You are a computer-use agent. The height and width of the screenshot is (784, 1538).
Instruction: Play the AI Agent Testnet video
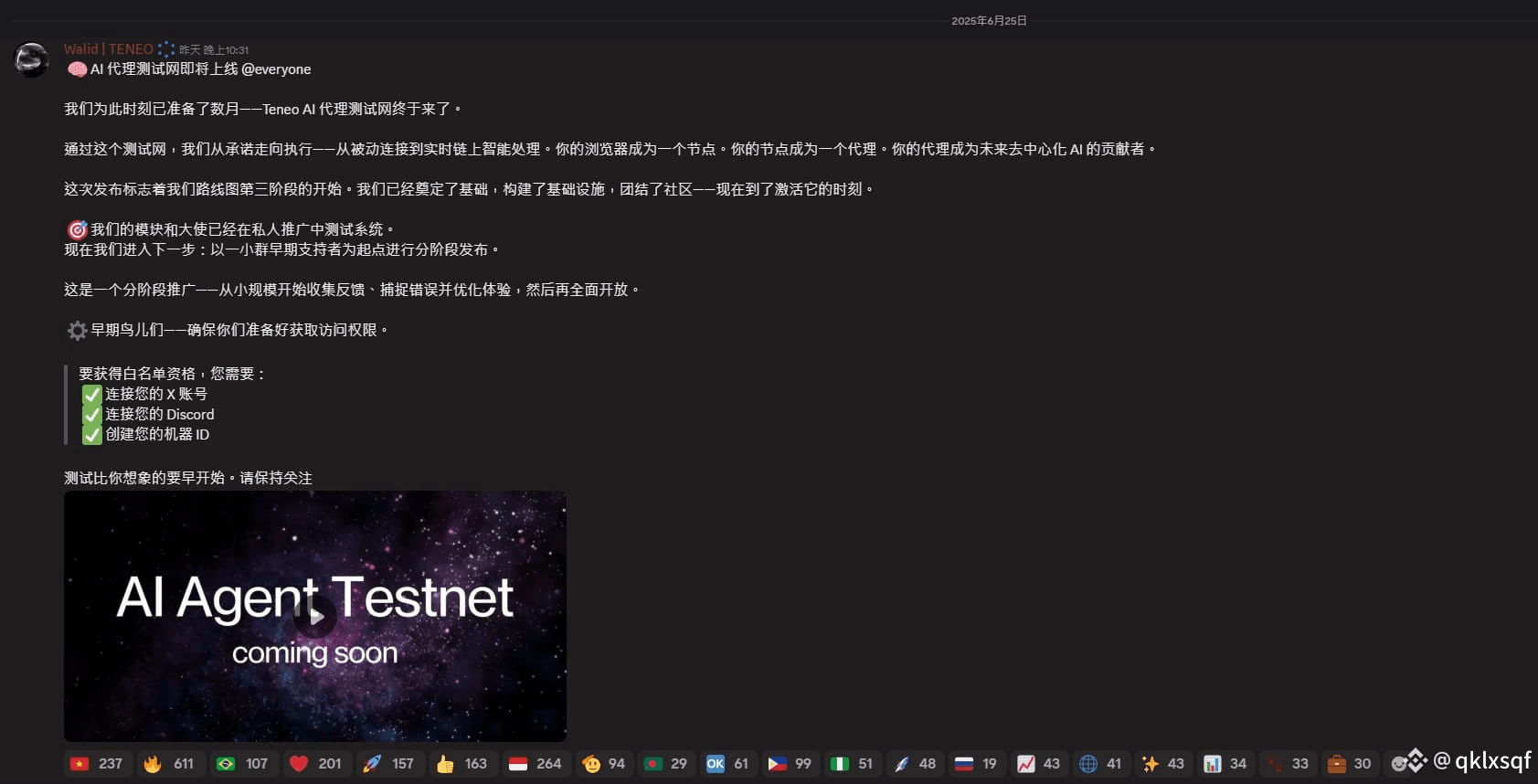[314, 616]
